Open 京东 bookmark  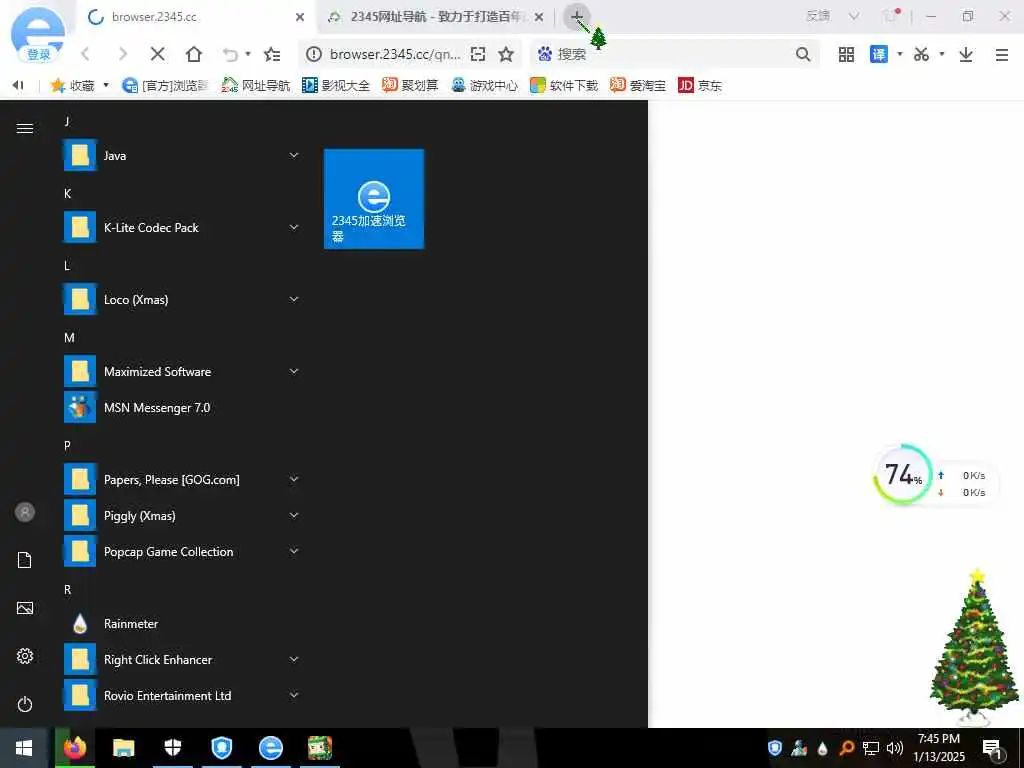[x=700, y=86]
